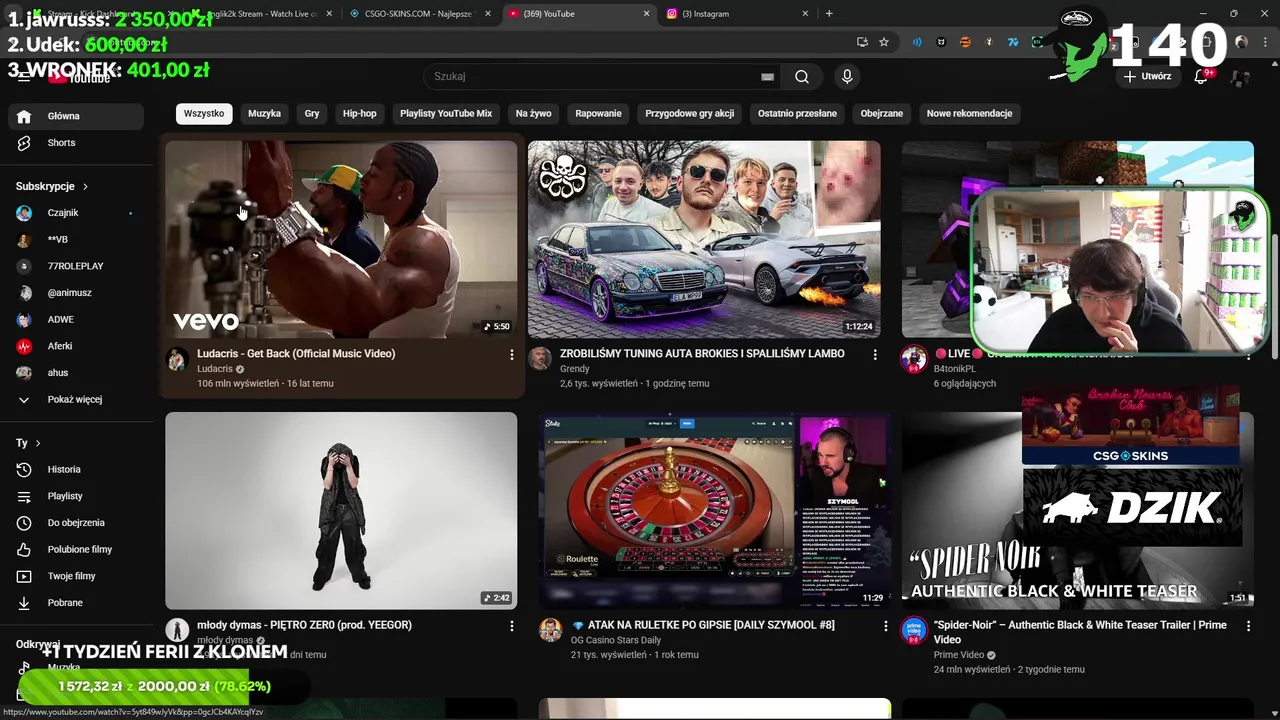Open ADWE subscription channel
This screenshot has height=720, width=1280.
(76, 320)
